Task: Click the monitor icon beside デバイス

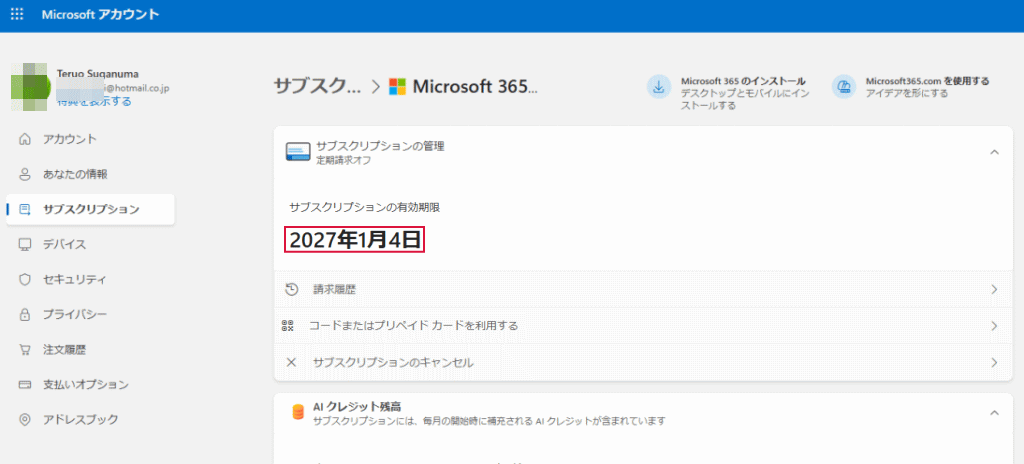Action: [x=25, y=245]
